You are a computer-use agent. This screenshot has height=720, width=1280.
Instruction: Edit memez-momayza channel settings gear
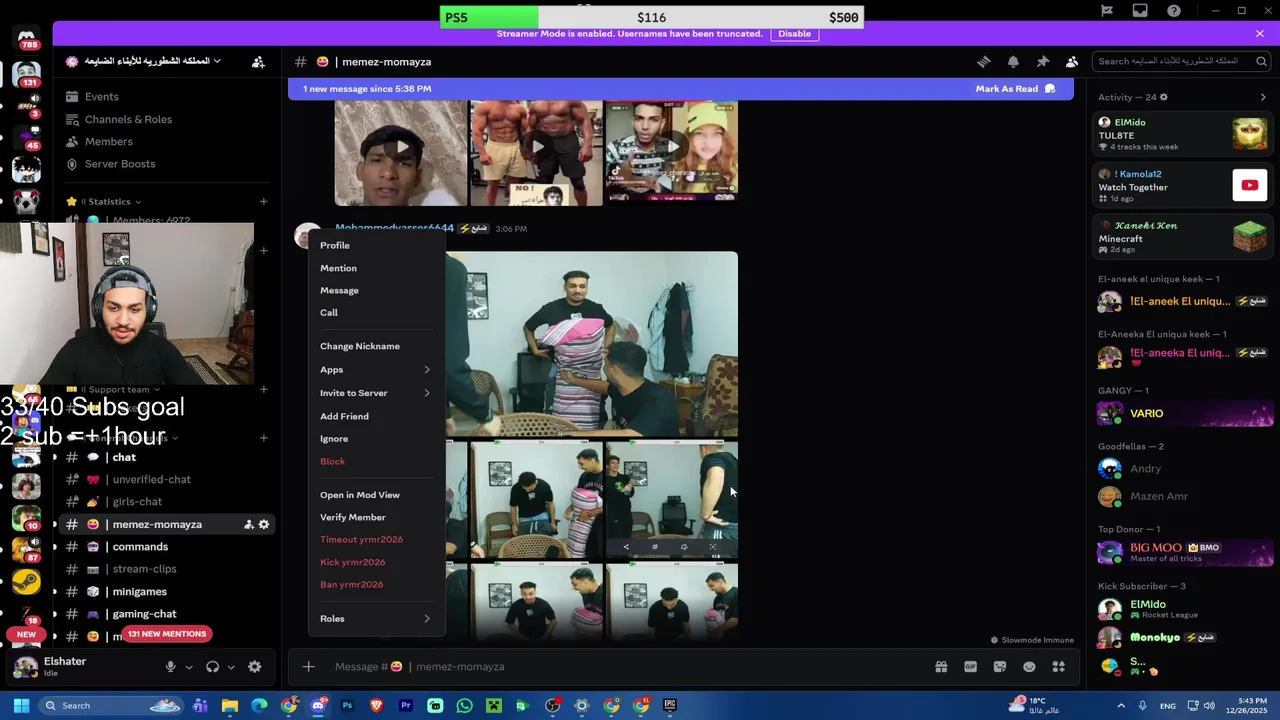click(x=264, y=524)
